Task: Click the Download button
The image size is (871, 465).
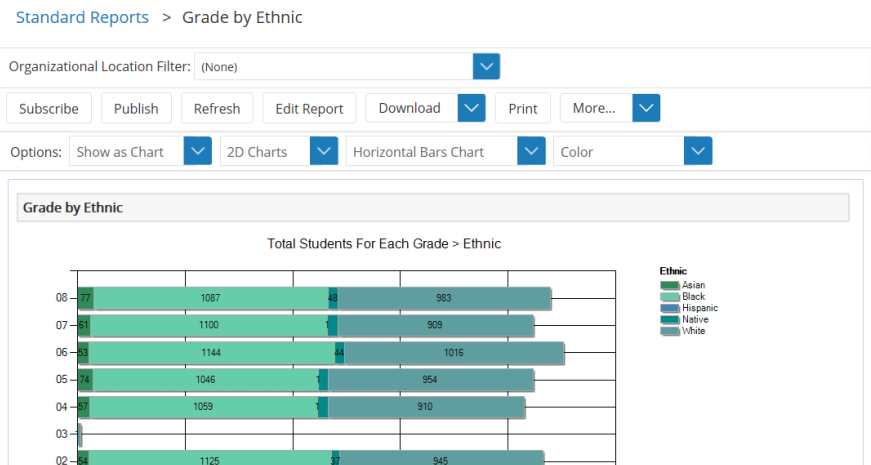Action: pos(410,108)
